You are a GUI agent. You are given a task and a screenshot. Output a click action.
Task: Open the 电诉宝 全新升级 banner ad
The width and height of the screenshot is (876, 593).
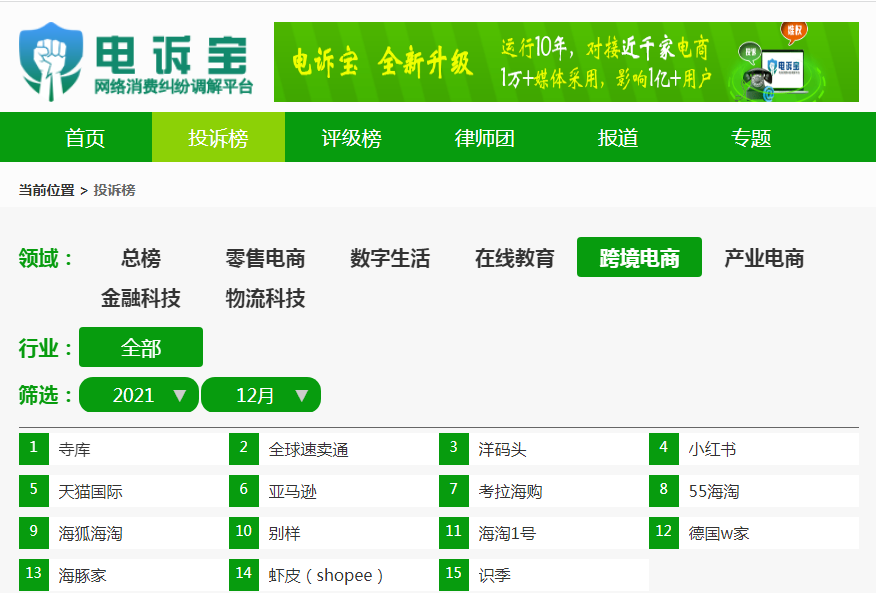click(566, 62)
